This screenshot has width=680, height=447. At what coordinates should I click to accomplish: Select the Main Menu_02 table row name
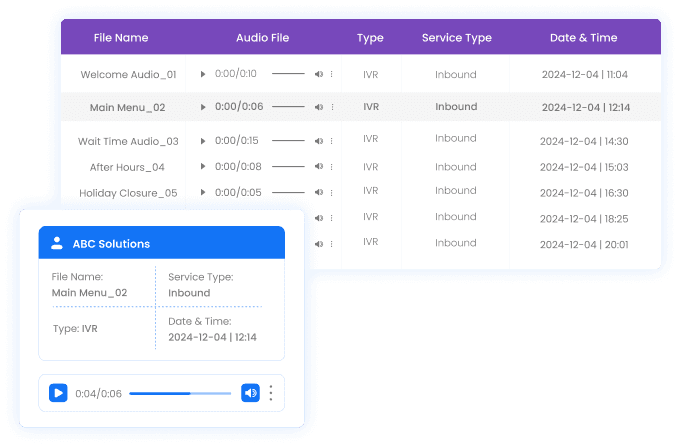coord(128,108)
